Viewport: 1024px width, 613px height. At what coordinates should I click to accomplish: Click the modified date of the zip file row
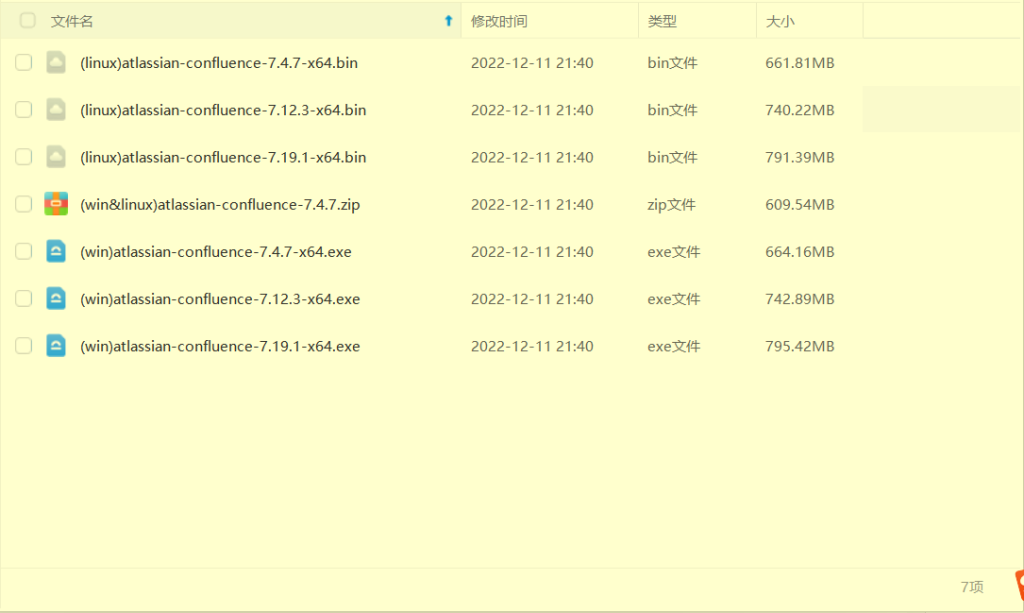[532, 205]
